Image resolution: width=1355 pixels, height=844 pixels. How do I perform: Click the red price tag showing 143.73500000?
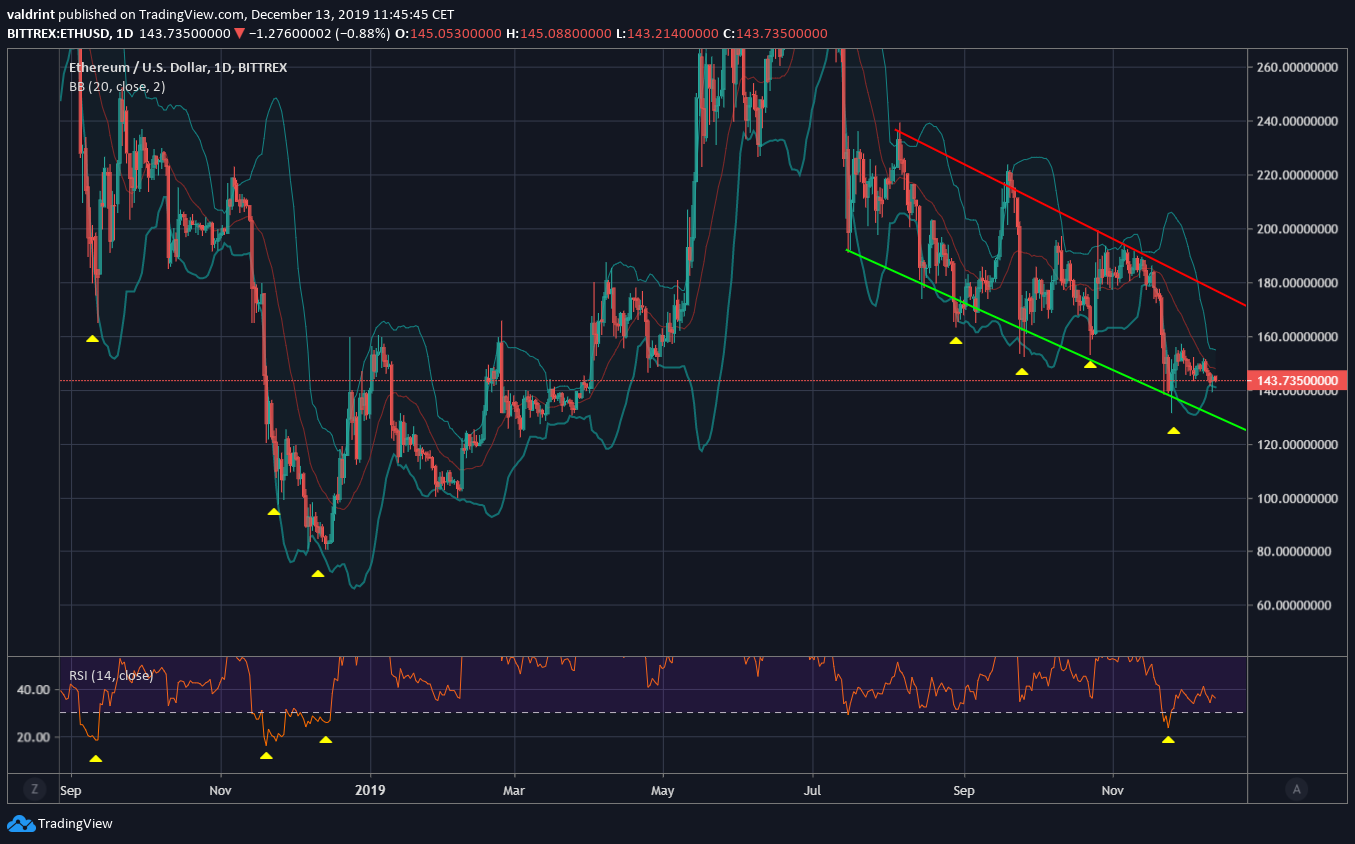tap(1298, 380)
